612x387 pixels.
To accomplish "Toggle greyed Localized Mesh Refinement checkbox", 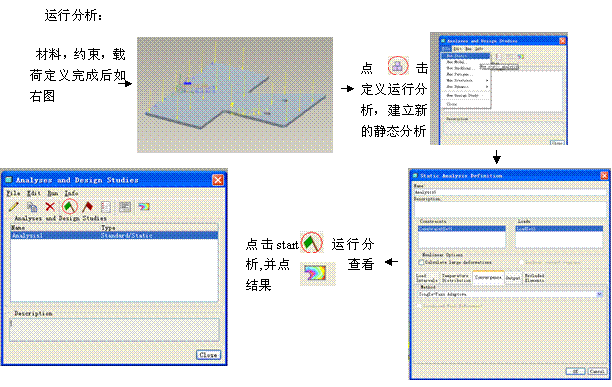I will pyautogui.click(x=419, y=306).
